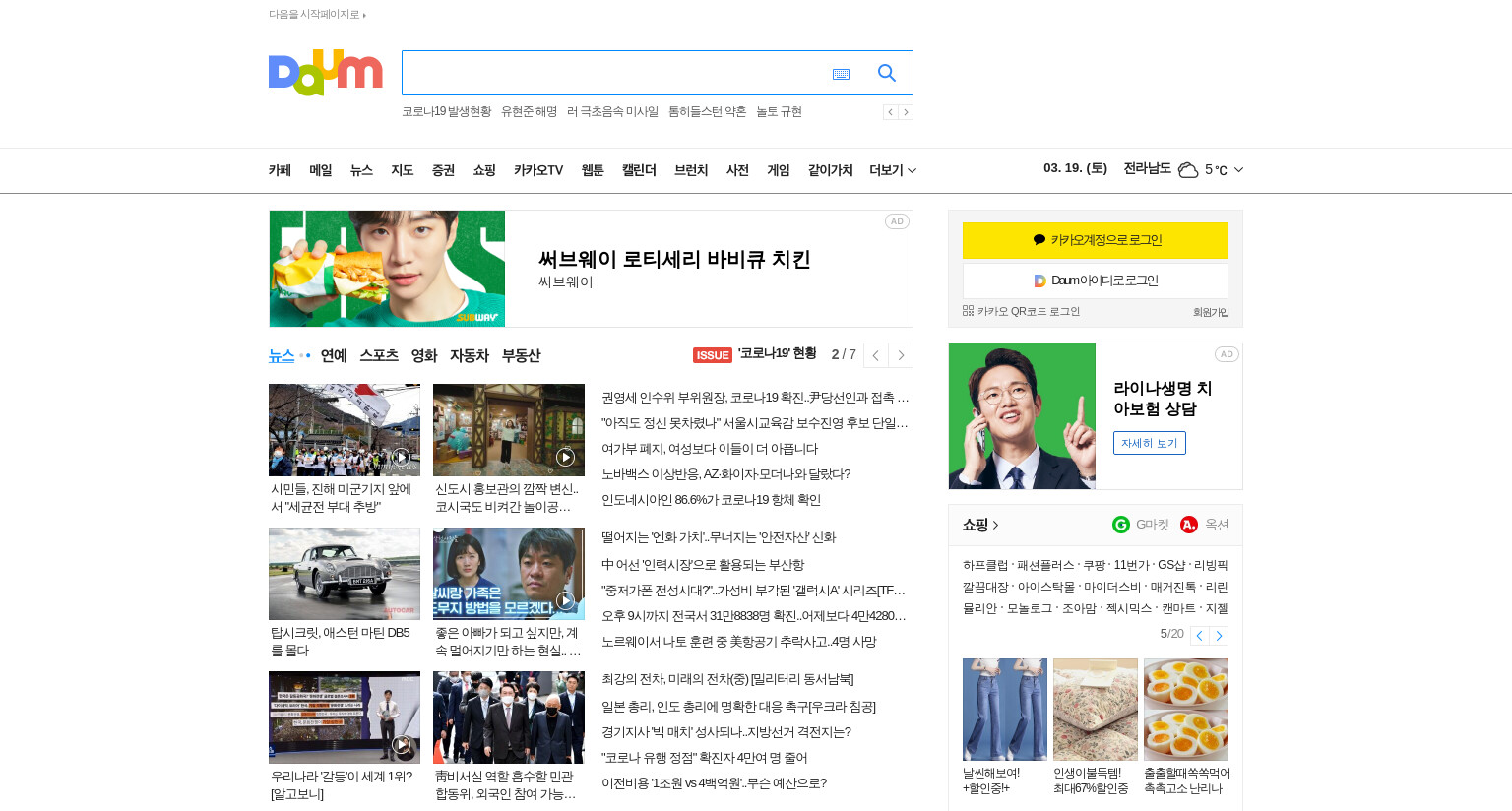Open 지도 from the service menu
This screenshot has height=811, width=1512.
click(402, 170)
